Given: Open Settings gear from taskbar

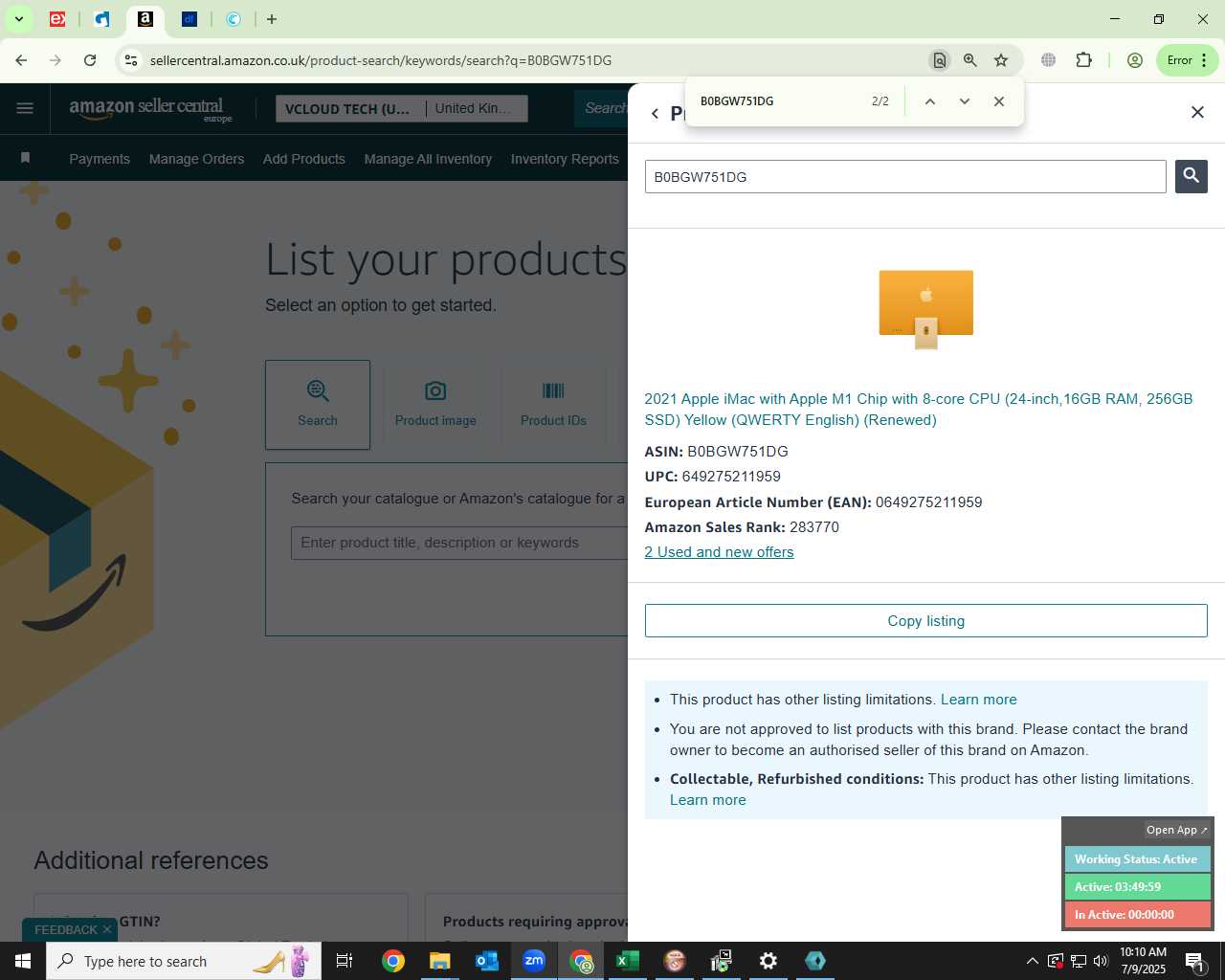Looking at the screenshot, I should [768, 961].
